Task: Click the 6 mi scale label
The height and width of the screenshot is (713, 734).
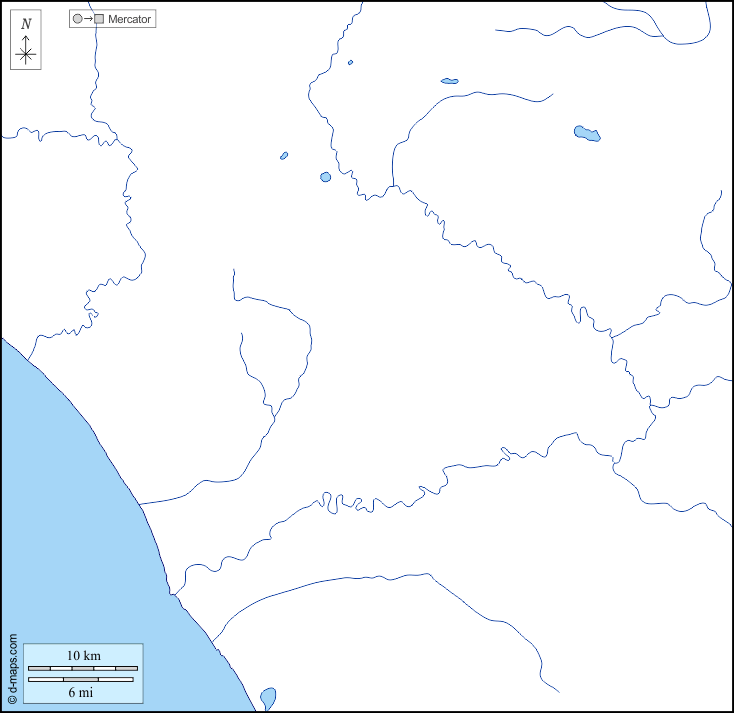Action: pyautogui.click(x=82, y=692)
